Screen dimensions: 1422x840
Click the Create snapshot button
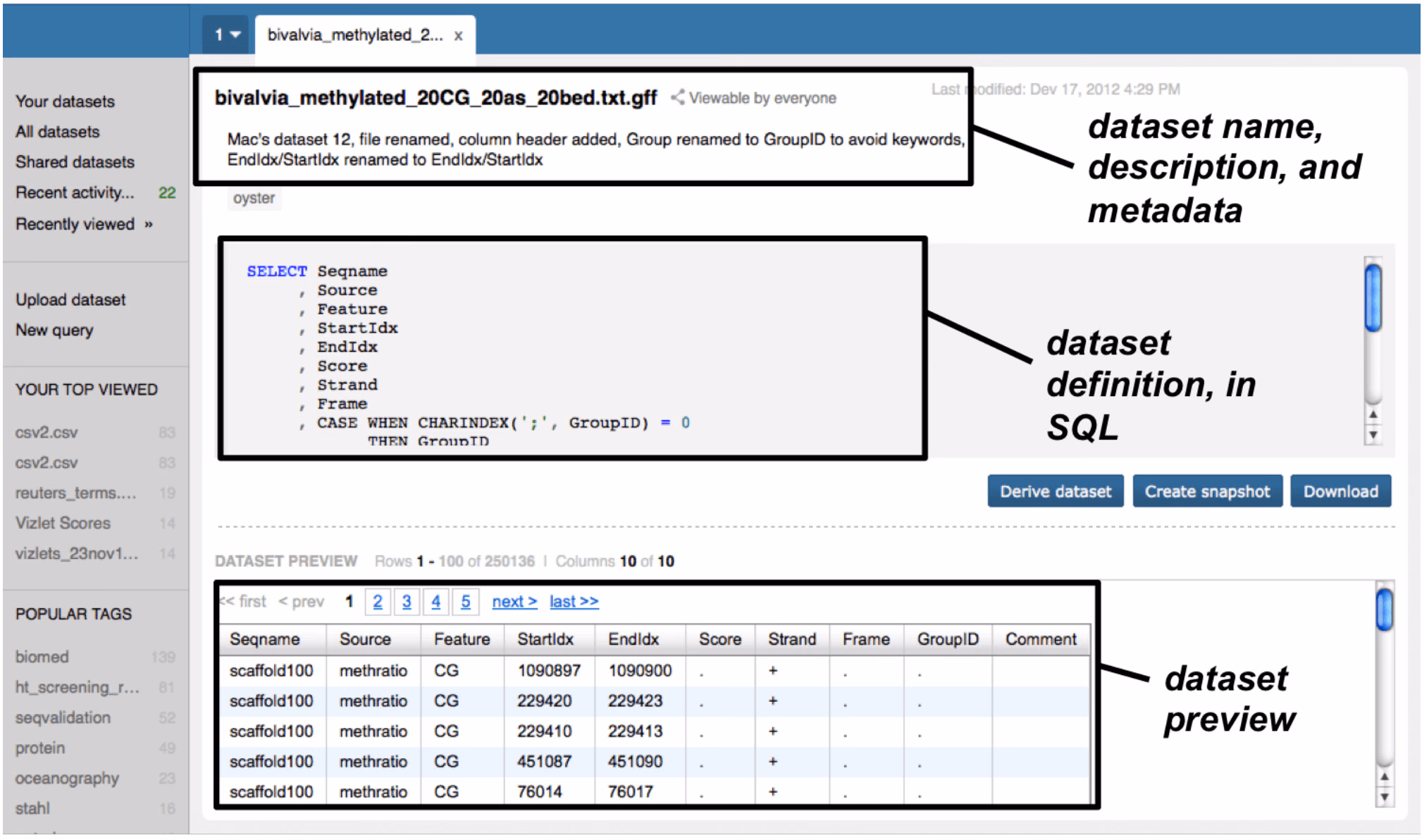click(1207, 491)
